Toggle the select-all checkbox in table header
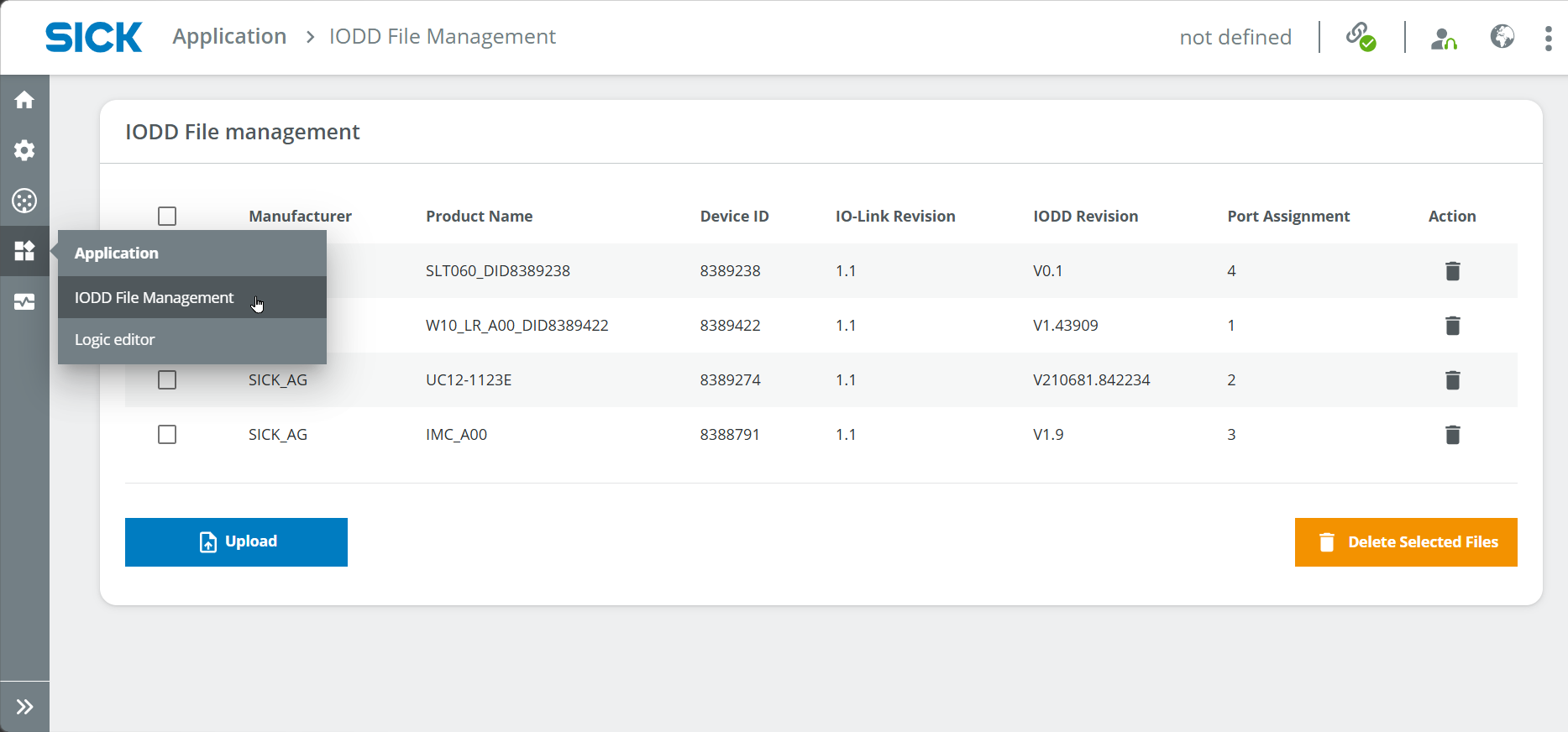The image size is (1568, 732). (167, 216)
